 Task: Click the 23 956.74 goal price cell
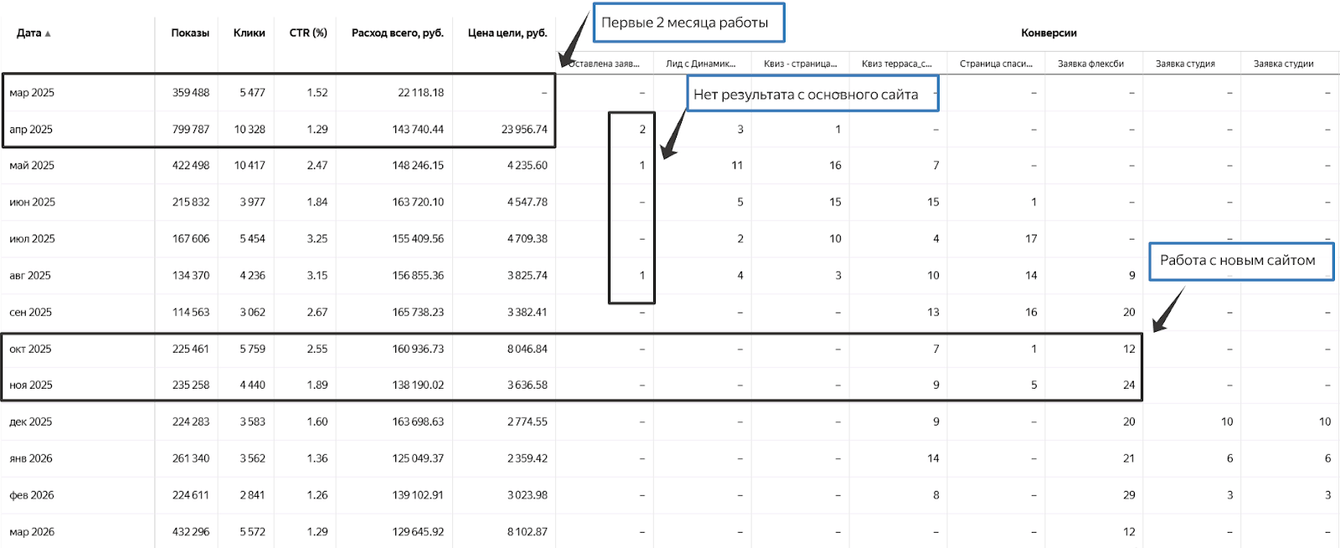pyautogui.click(x=515, y=129)
